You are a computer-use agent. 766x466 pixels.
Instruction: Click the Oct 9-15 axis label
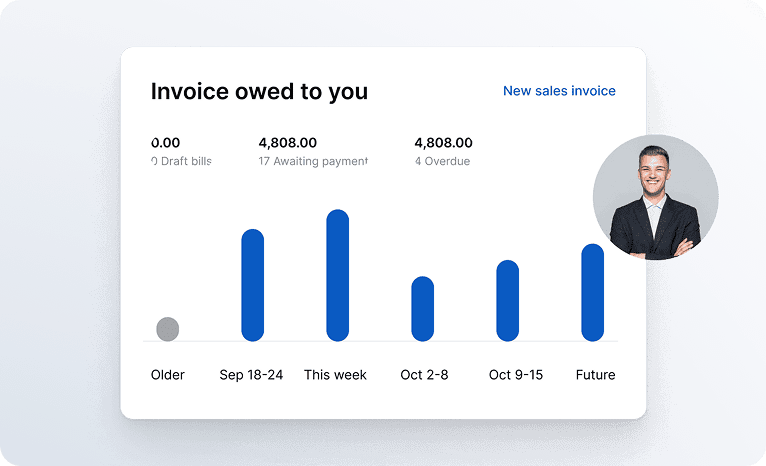click(516, 375)
